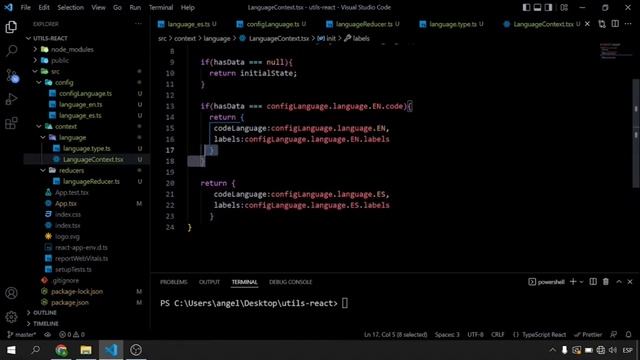Image resolution: width=640 pixels, height=360 pixels.
Task: Close the LanguageContext.tsx tab
Action: tap(587, 24)
